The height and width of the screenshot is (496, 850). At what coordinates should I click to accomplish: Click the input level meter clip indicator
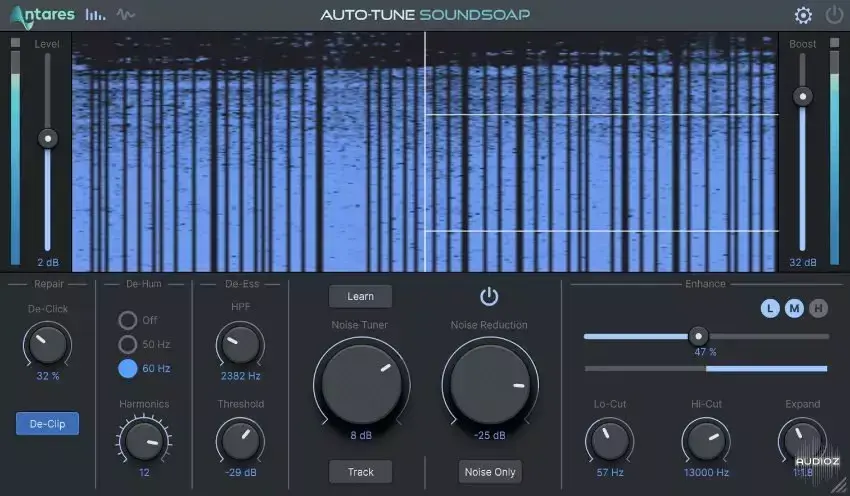(x=15, y=42)
